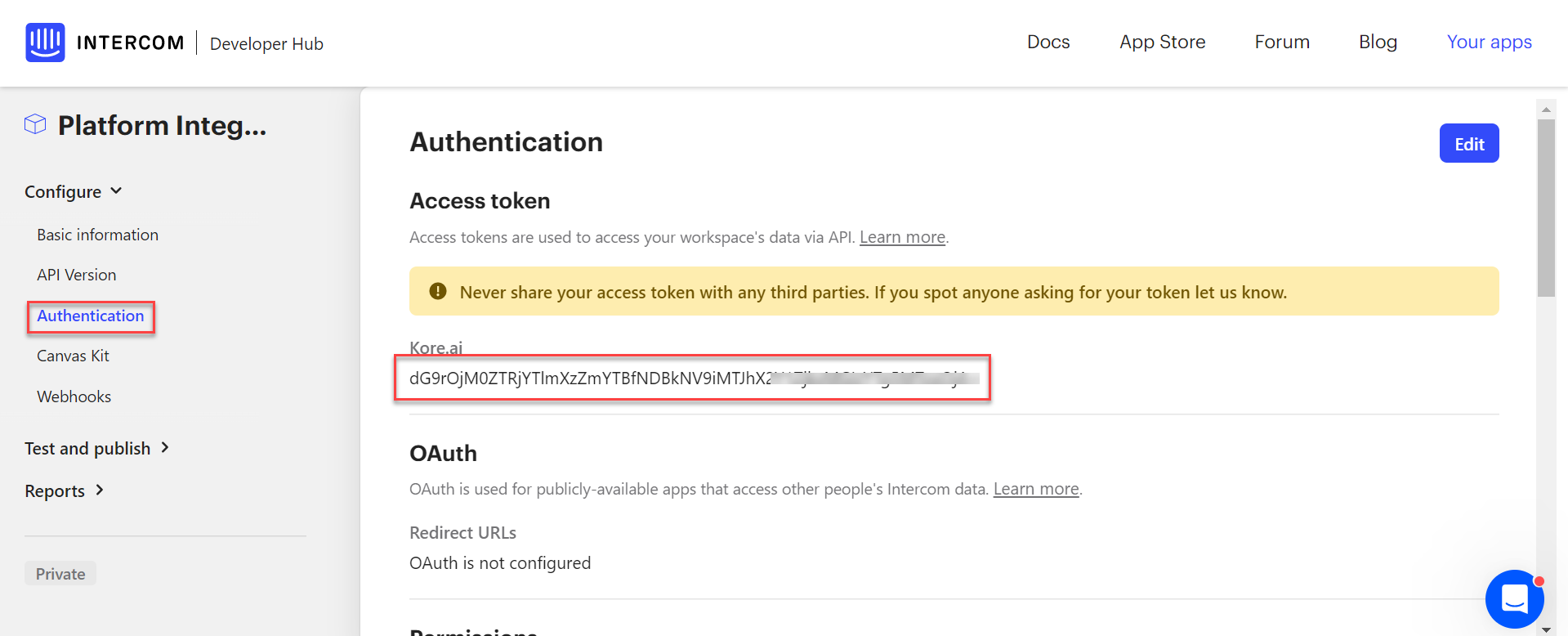The image size is (1568, 636).
Task: Select API Version in sidebar
Action: click(76, 275)
